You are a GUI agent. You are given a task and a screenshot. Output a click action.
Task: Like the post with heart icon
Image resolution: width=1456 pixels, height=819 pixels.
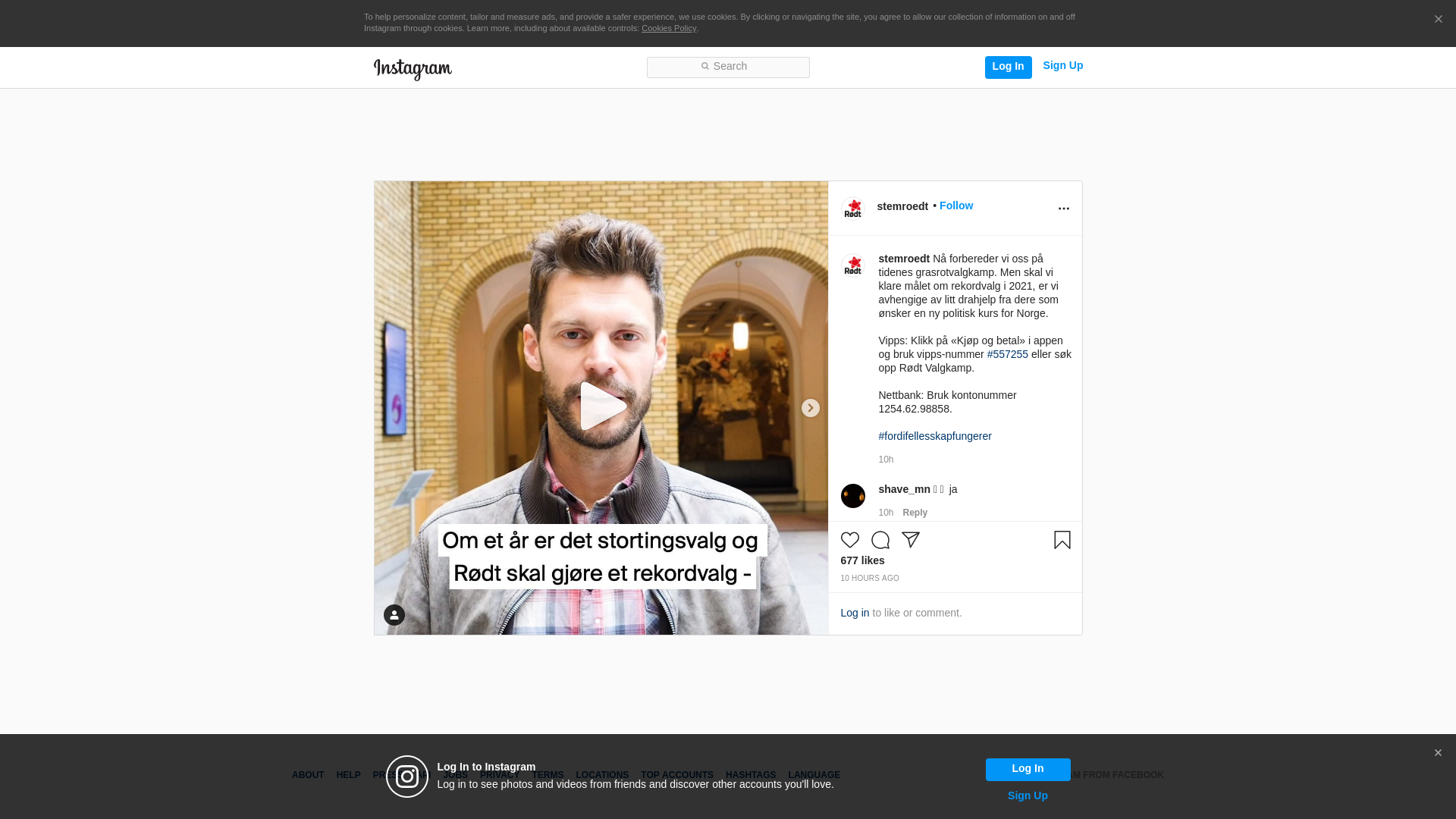pyautogui.click(x=850, y=540)
